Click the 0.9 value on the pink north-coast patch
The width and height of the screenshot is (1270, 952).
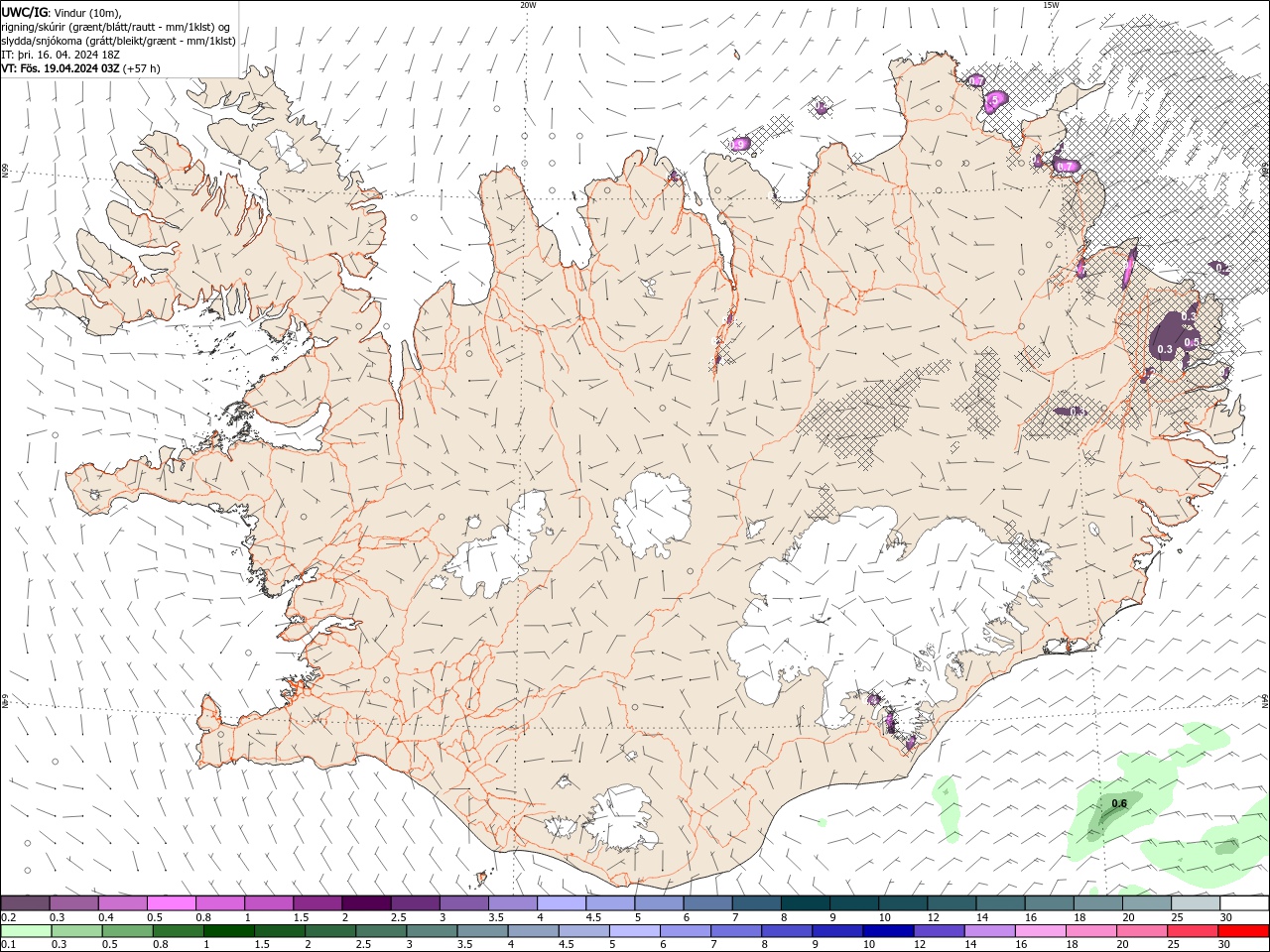point(739,145)
